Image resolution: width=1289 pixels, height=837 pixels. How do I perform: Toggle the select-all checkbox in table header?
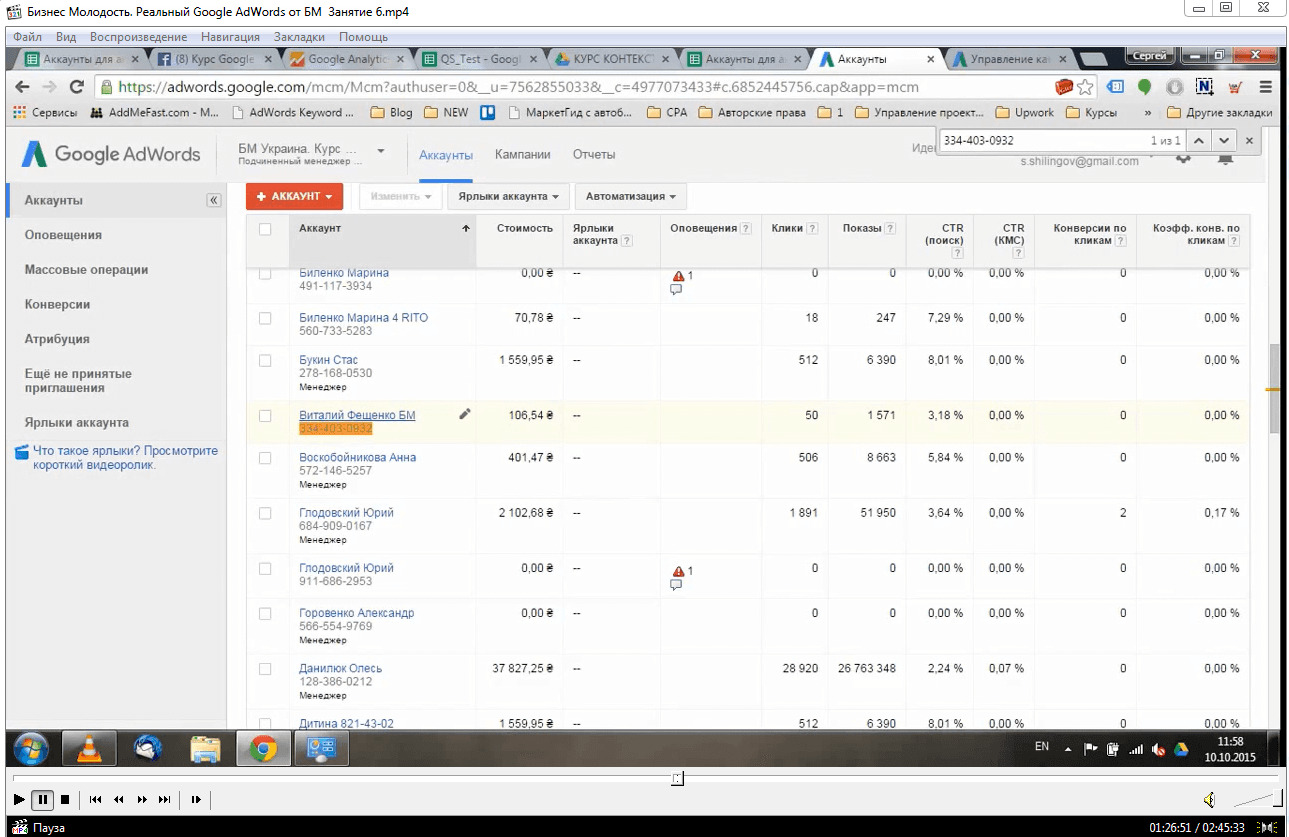click(265, 229)
